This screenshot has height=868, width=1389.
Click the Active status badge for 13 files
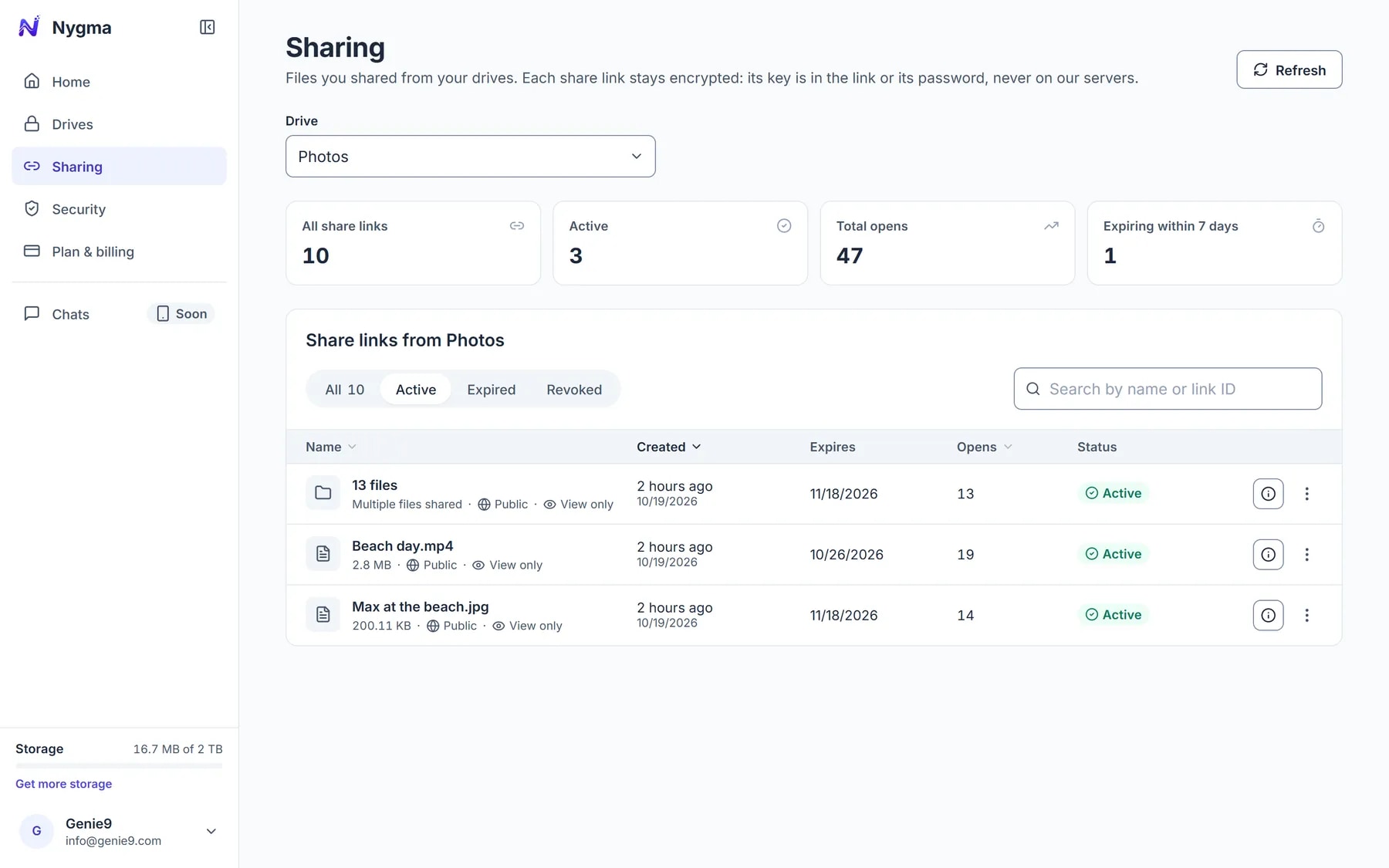pyautogui.click(x=1113, y=493)
